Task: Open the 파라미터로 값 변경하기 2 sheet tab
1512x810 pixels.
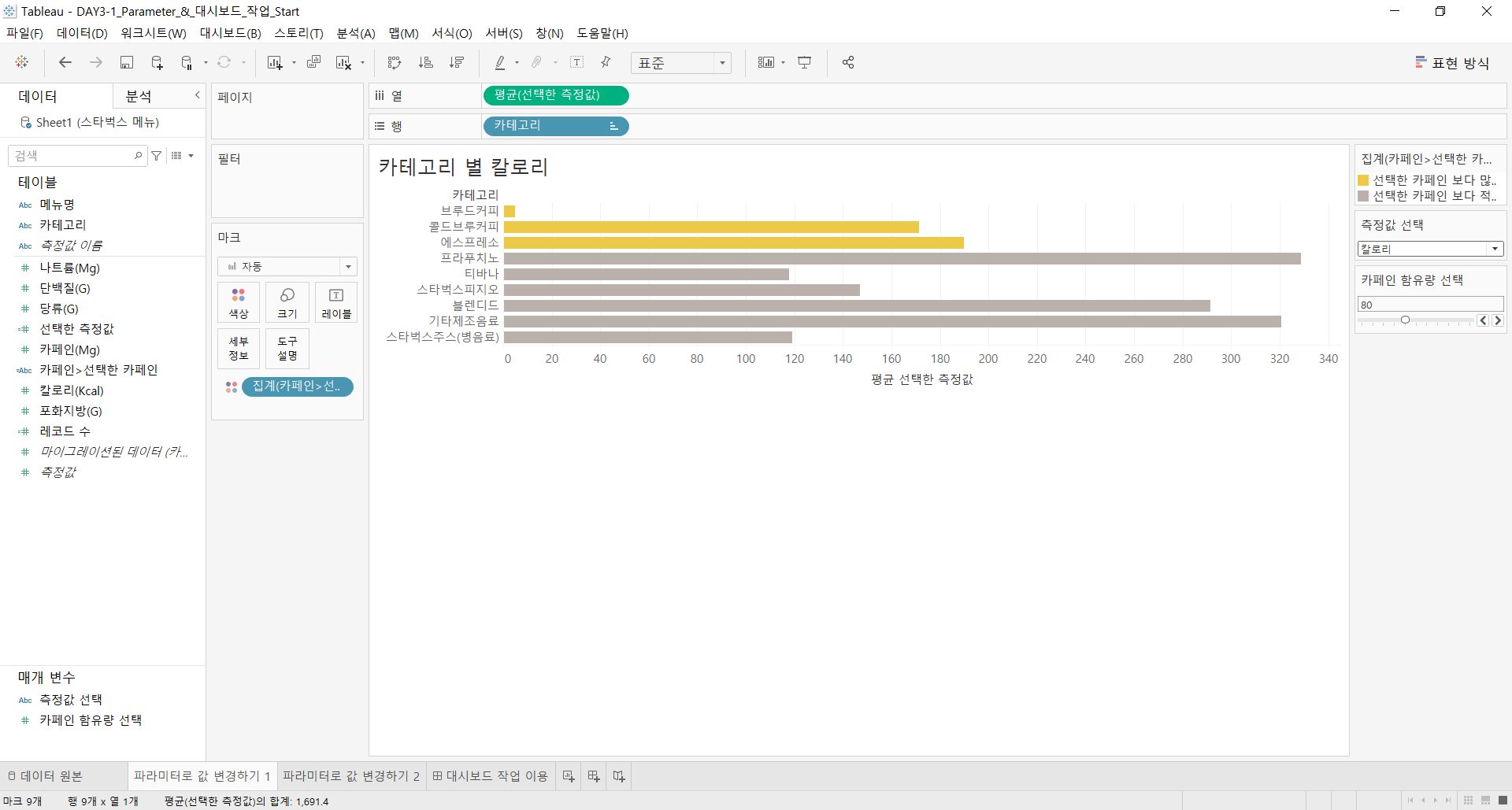Action: pos(351,776)
